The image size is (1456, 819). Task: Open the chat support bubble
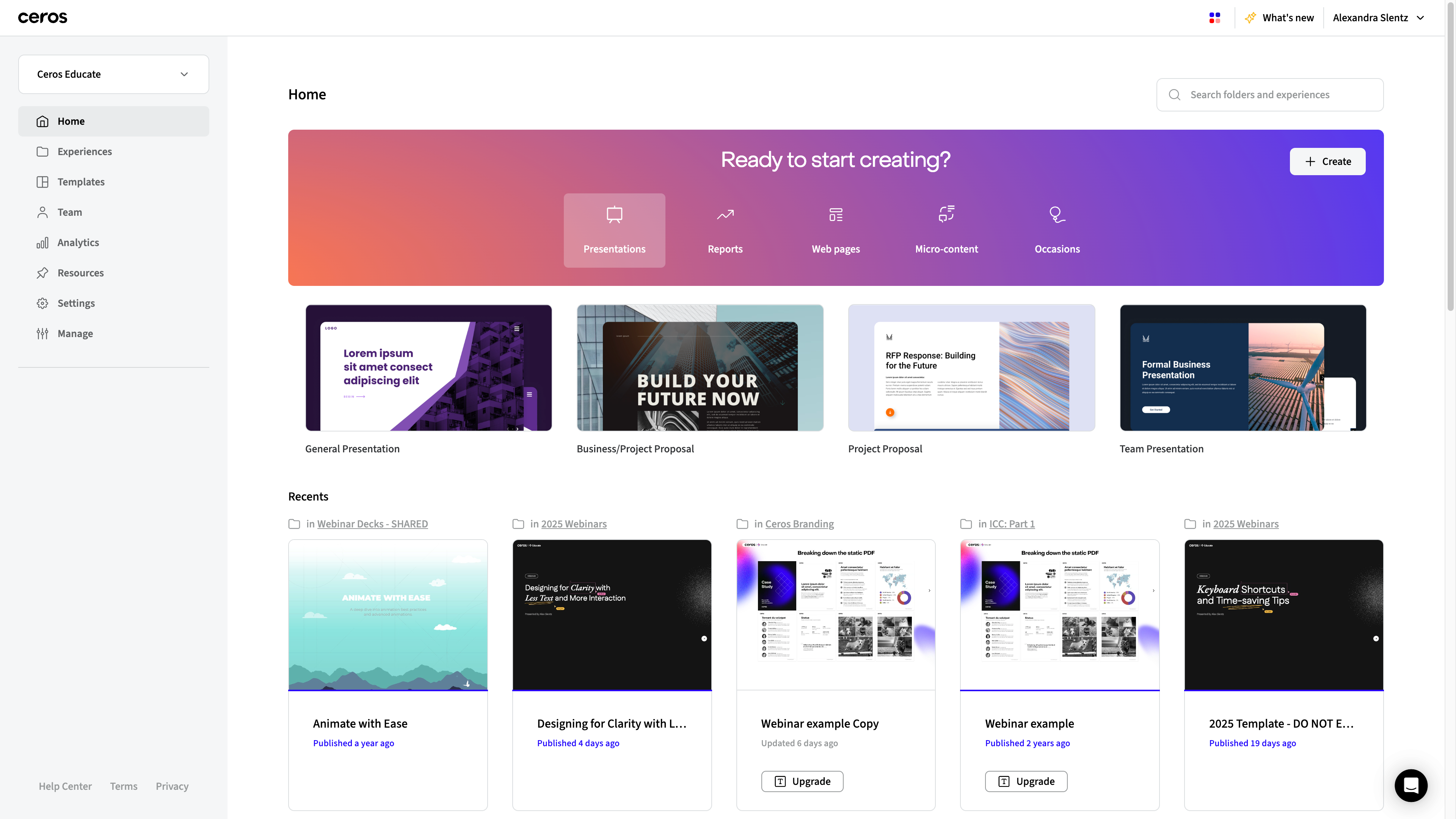[x=1411, y=785]
